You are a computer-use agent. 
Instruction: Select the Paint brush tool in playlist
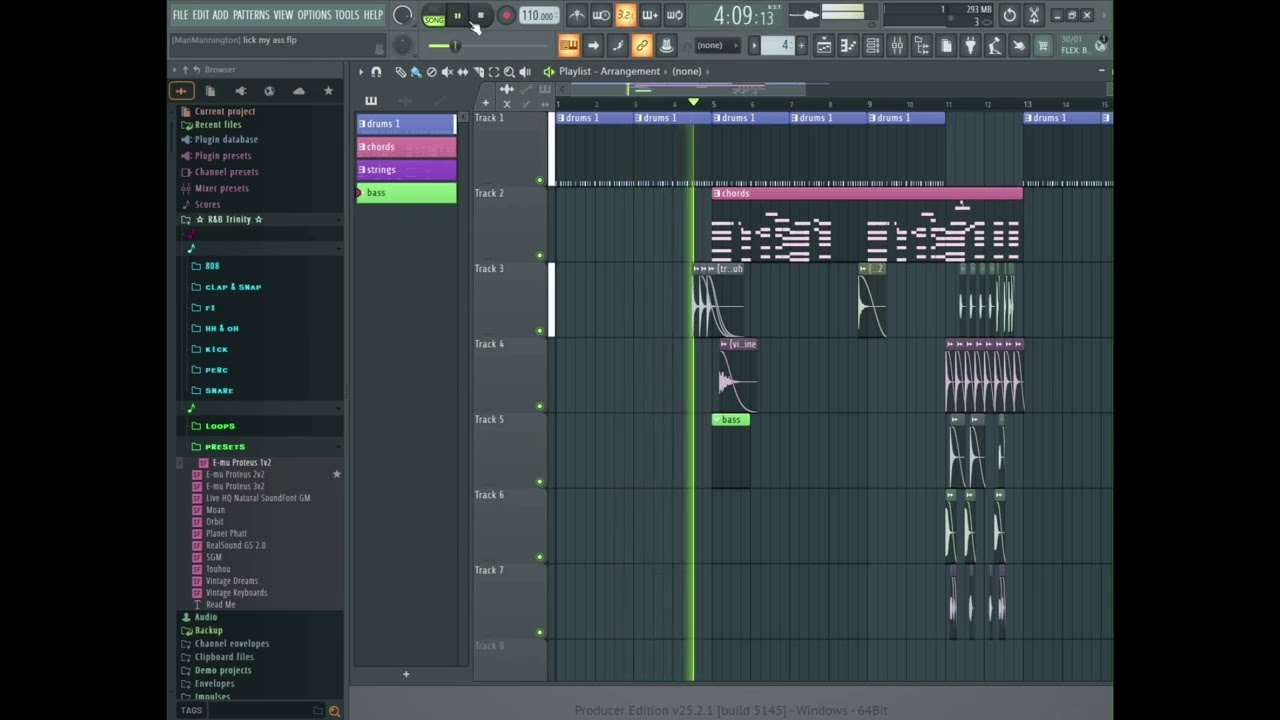[416, 72]
